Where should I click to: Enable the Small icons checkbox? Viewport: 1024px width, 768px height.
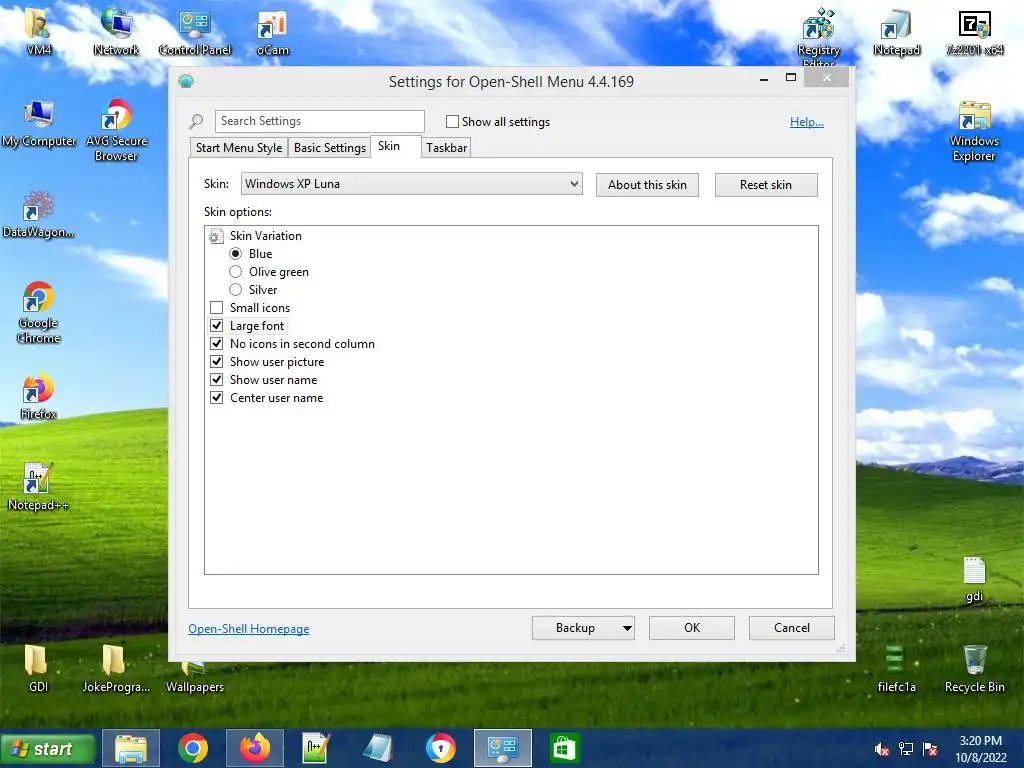217,308
